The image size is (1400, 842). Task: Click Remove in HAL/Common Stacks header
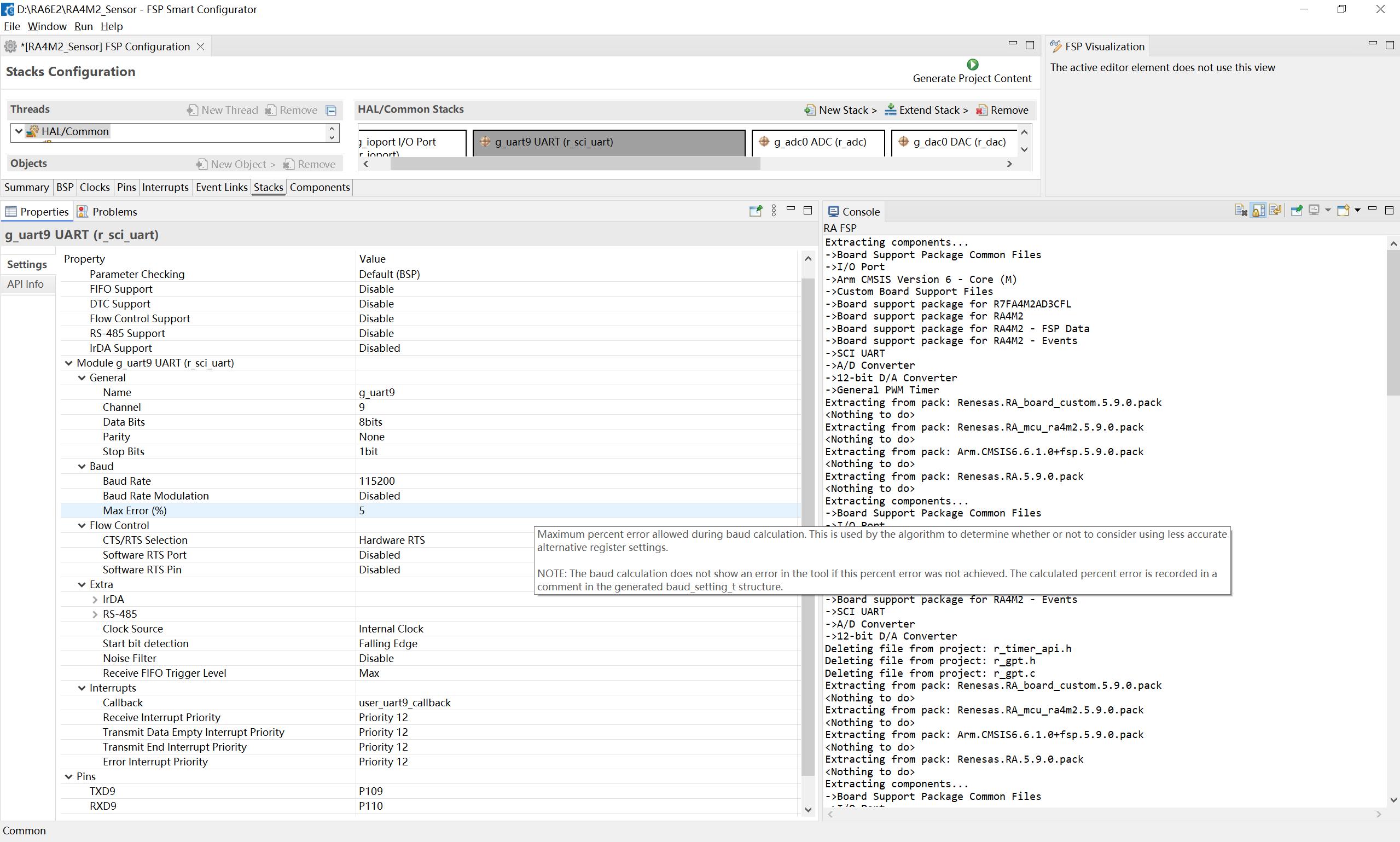(x=1002, y=110)
